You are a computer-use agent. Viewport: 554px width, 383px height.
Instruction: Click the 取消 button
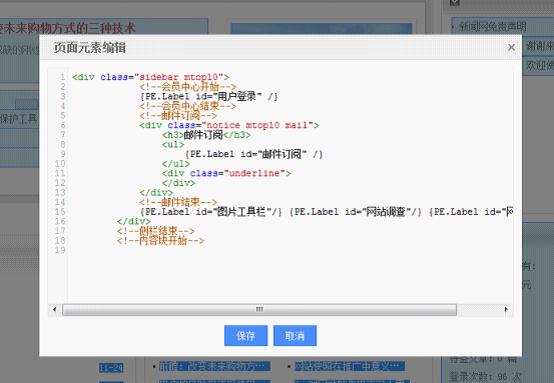295,336
